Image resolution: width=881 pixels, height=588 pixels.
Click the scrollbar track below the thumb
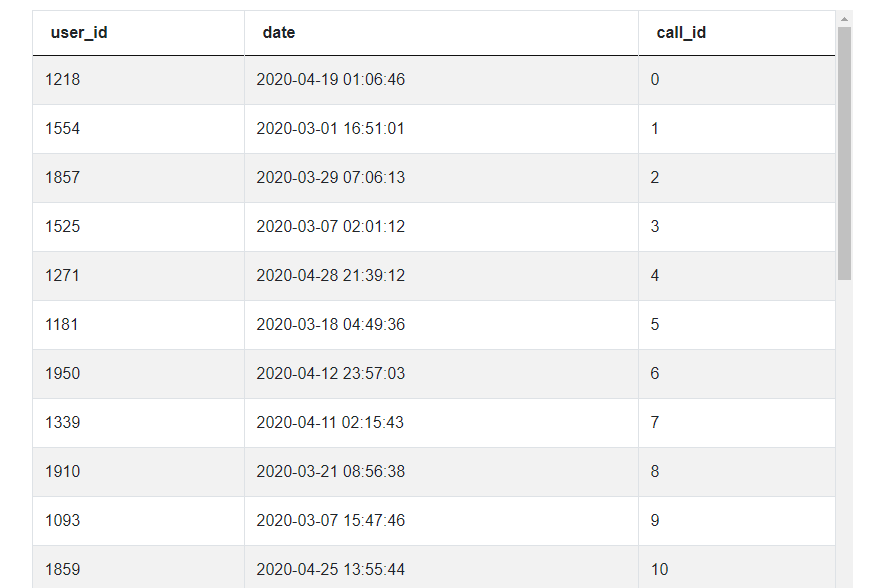click(844, 434)
